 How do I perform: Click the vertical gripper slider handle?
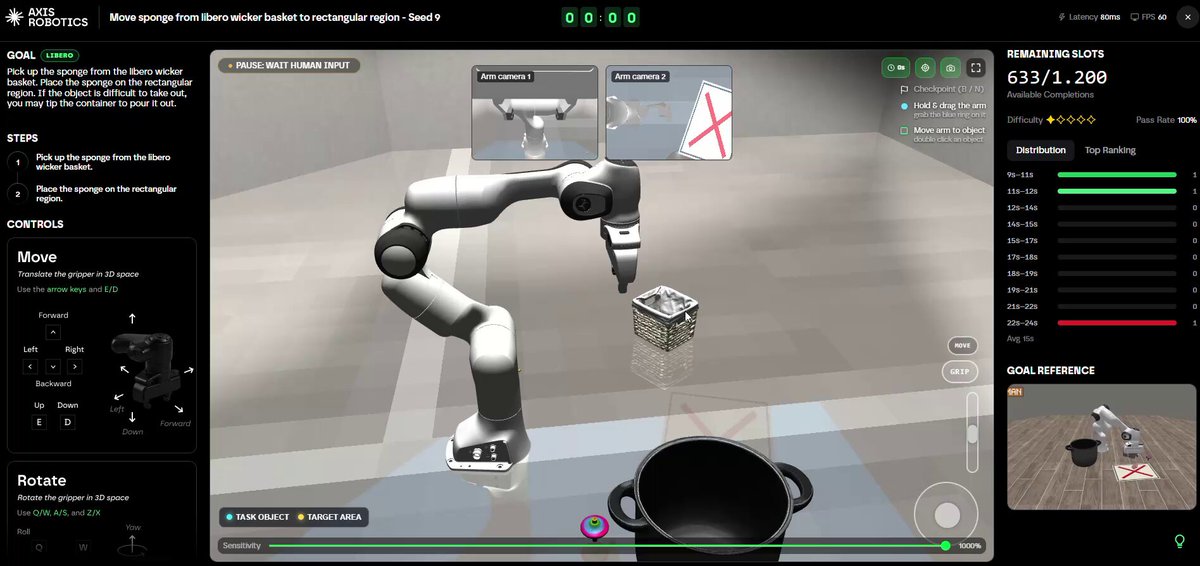972,434
